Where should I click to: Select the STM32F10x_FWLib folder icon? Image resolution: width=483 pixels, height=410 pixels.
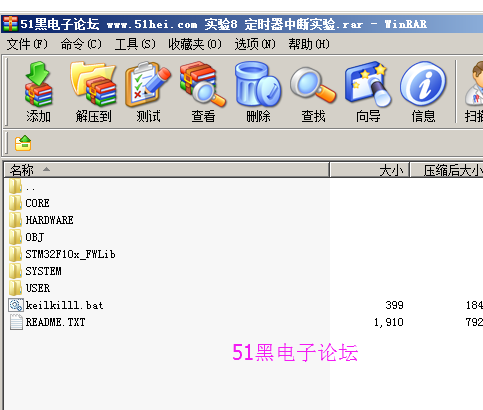click(x=15, y=254)
